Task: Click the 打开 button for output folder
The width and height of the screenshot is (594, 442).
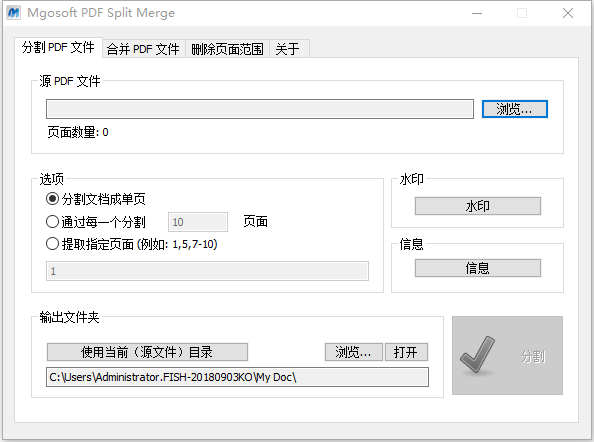Action: (406, 352)
